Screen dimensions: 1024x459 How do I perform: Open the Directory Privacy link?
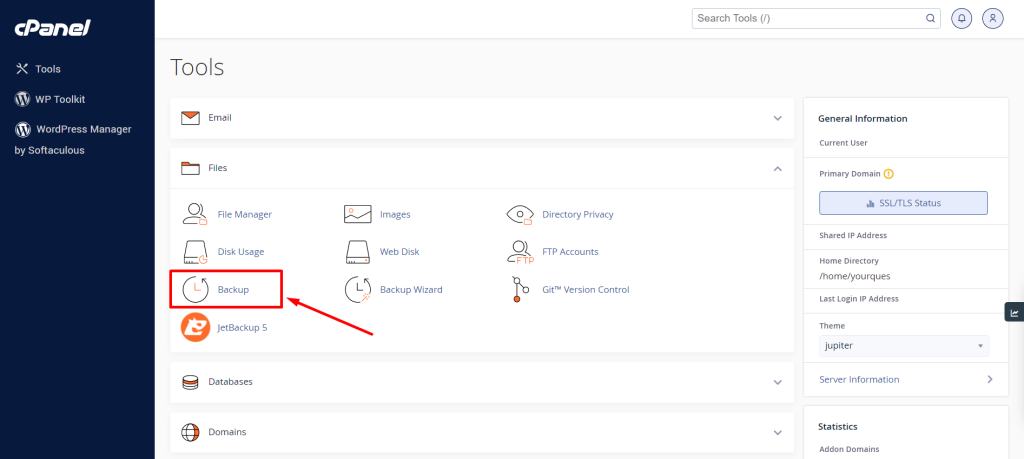[578, 214]
